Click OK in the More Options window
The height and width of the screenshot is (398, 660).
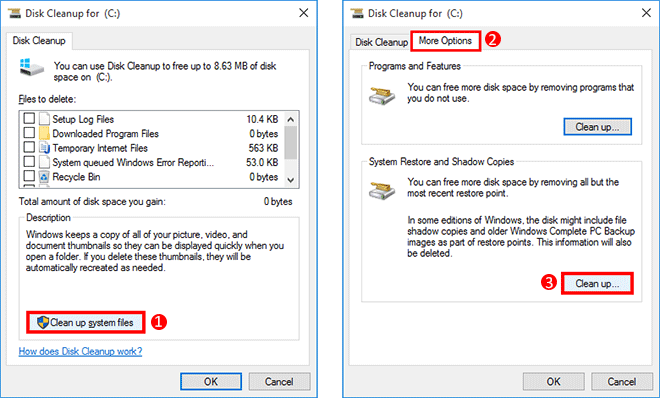coord(554,382)
